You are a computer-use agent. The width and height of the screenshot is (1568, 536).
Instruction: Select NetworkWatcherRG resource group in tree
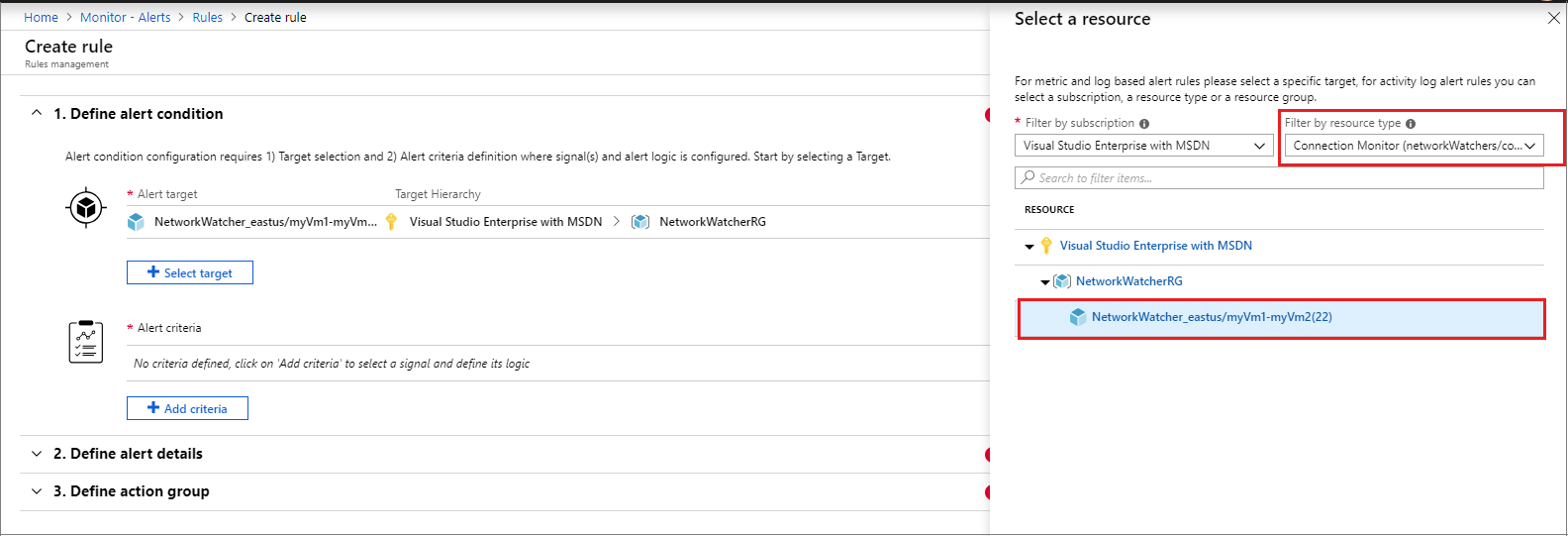tap(1128, 281)
